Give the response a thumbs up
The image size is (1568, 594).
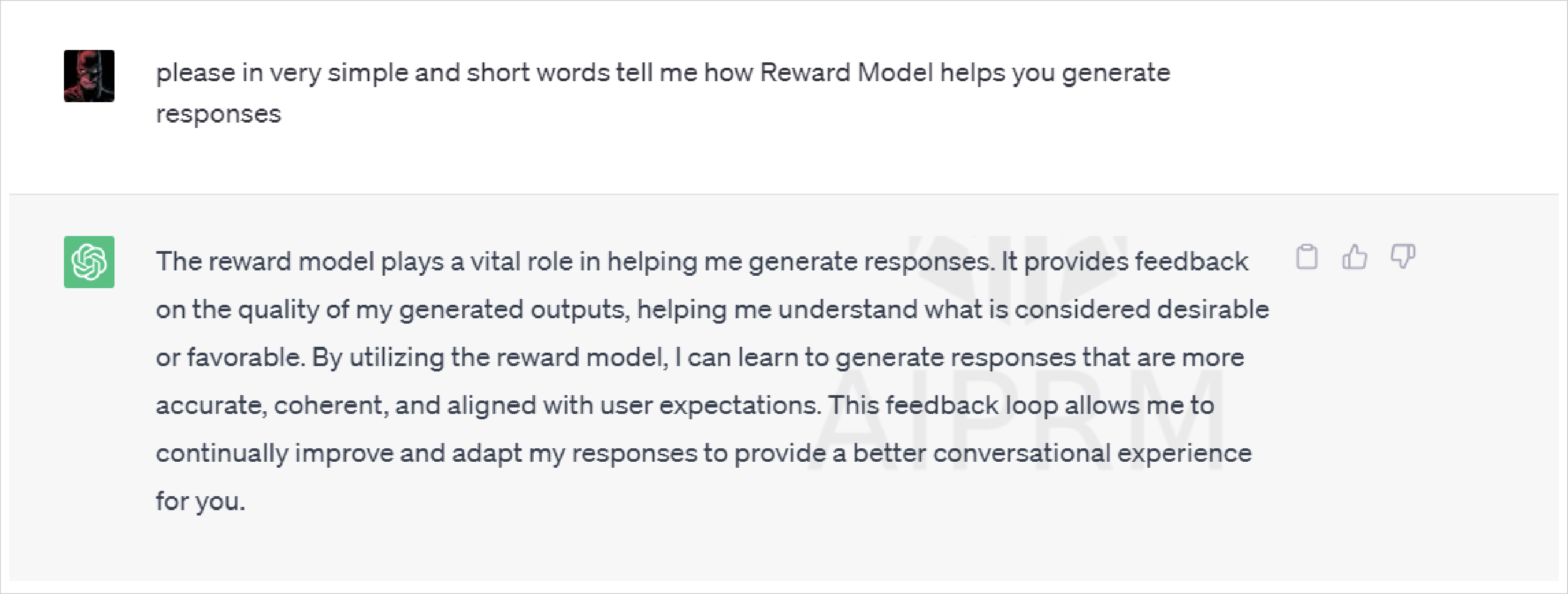click(x=1355, y=256)
